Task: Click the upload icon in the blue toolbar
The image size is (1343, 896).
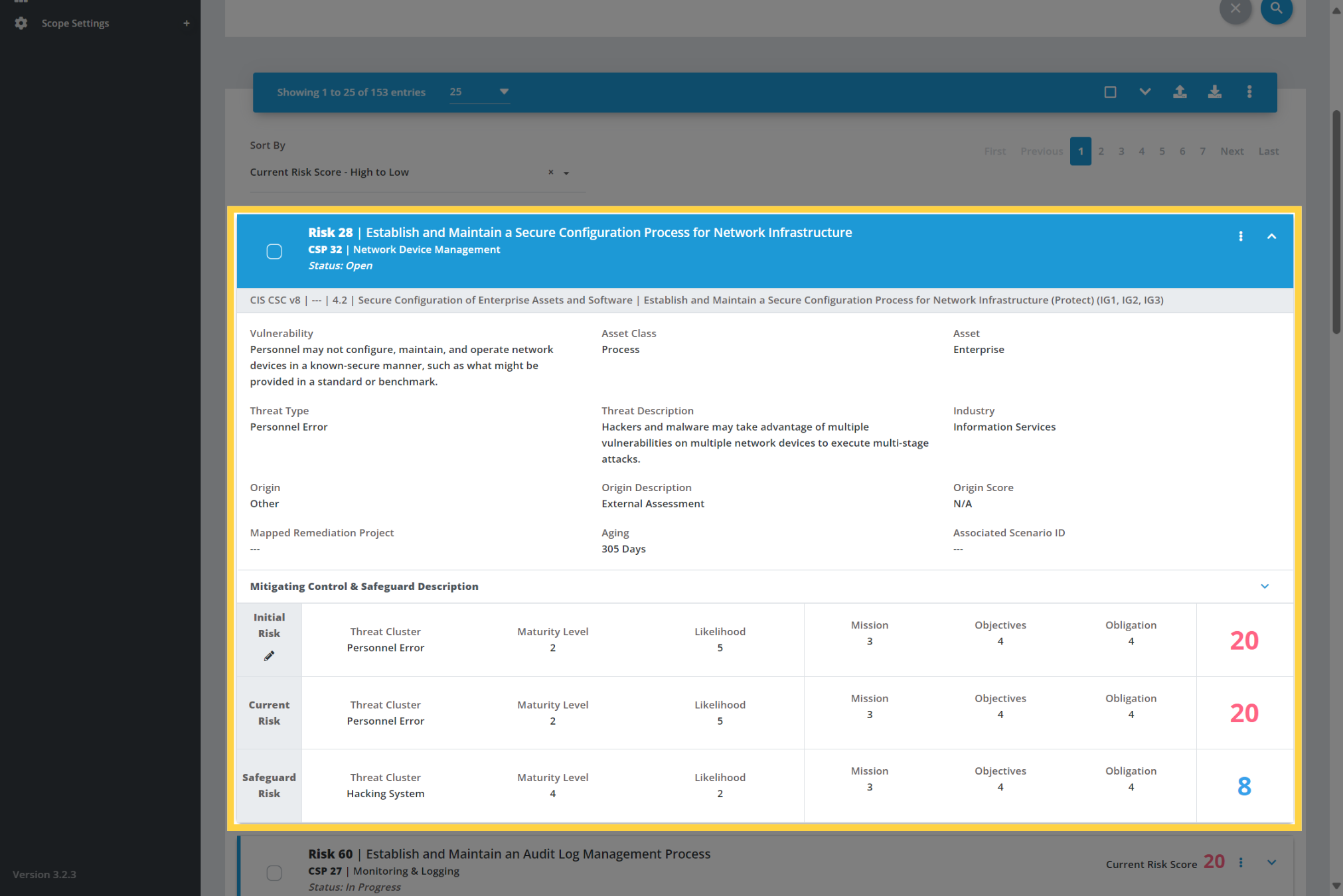Action: tap(1180, 92)
